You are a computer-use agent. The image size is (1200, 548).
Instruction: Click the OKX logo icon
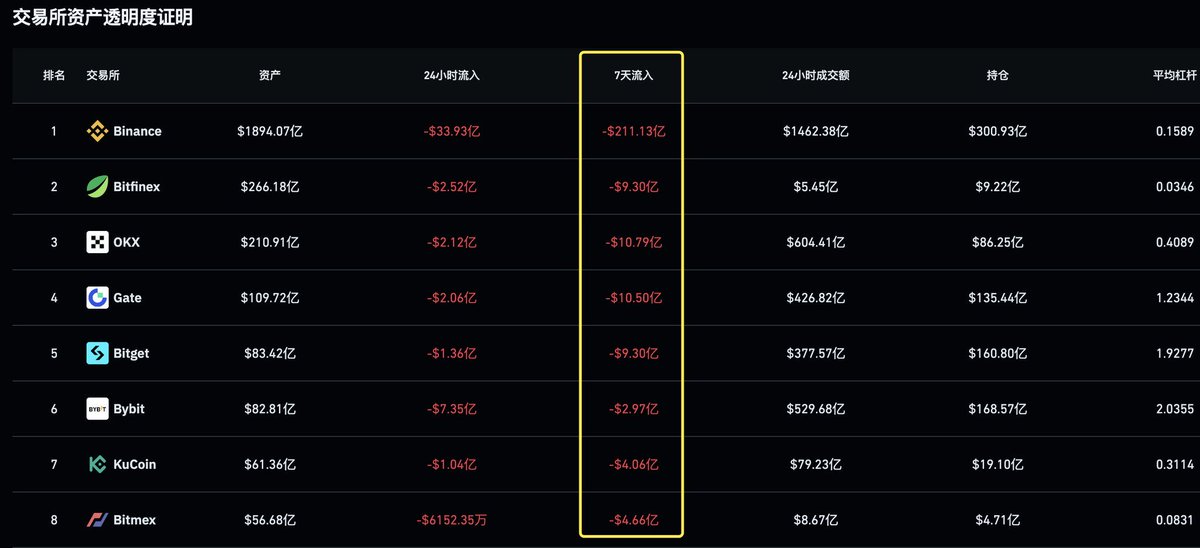(97, 242)
